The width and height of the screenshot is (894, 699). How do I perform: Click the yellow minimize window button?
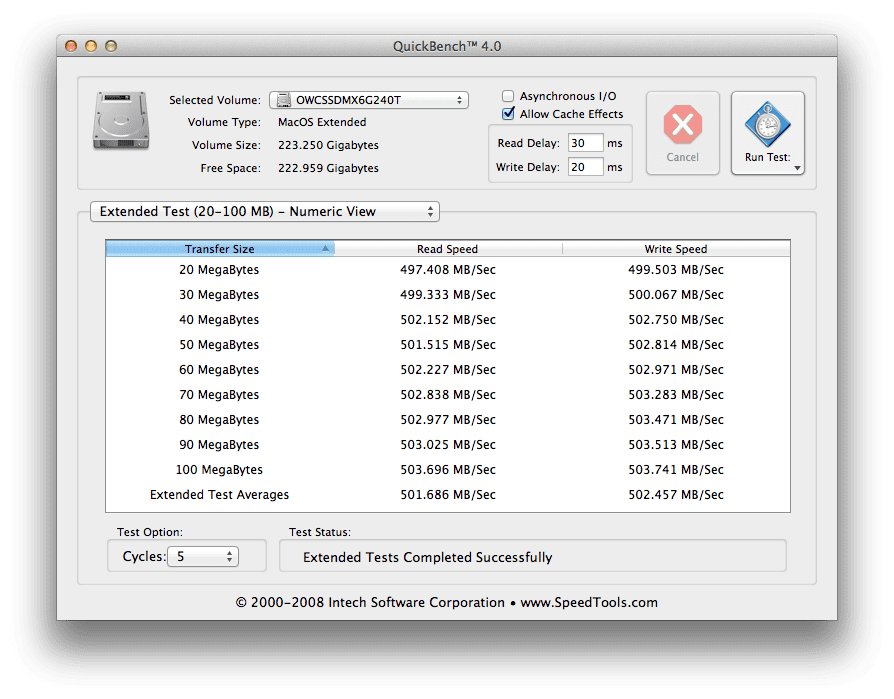coord(91,46)
